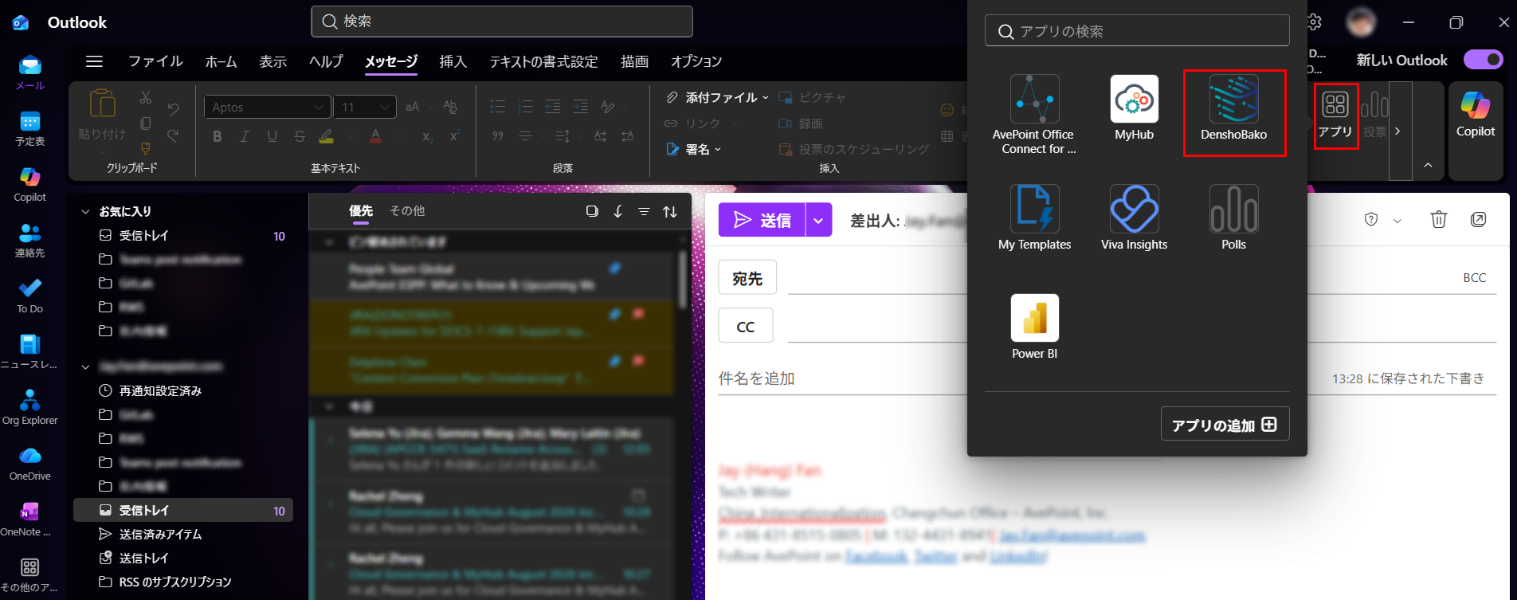
Task: Open the 予定表 calendar in sidebar
Action: point(30,129)
